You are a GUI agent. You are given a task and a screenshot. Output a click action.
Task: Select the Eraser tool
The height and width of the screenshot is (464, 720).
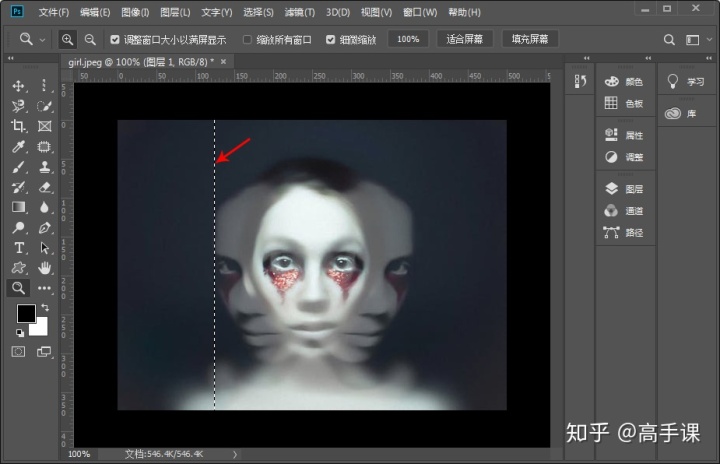point(44,187)
